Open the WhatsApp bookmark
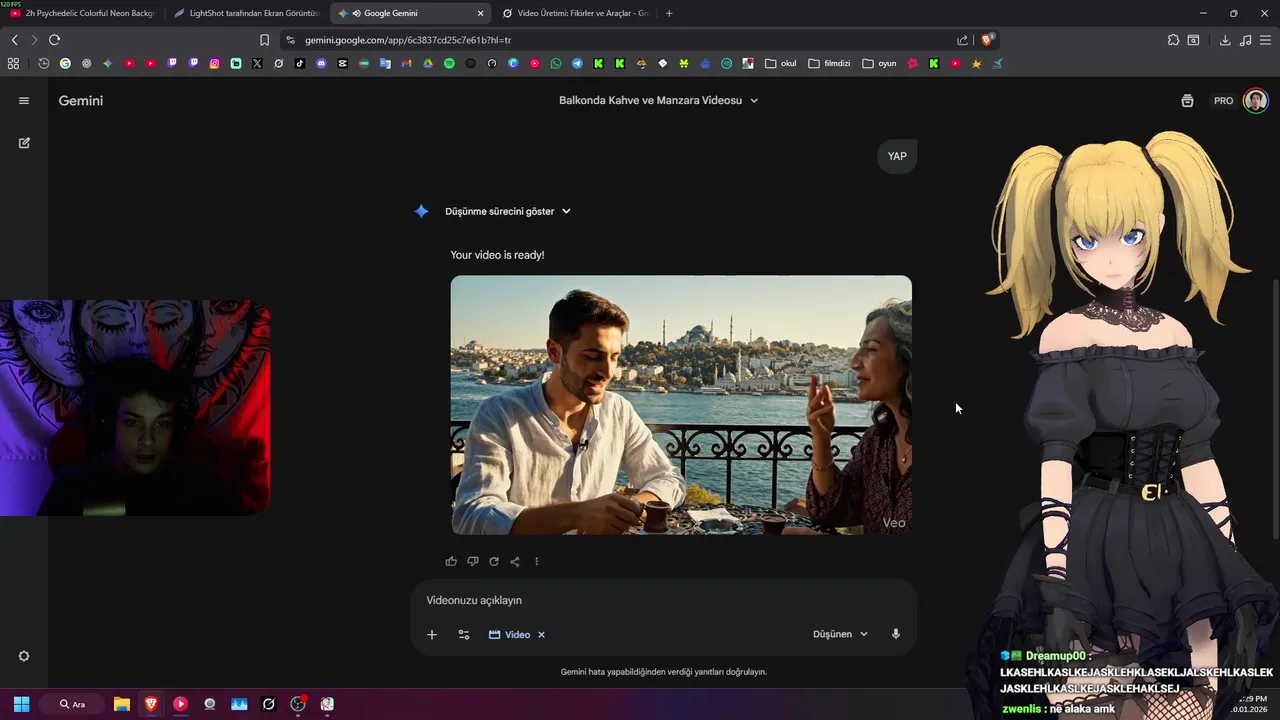The height and width of the screenshot is (720, 1280). point(556,63)
